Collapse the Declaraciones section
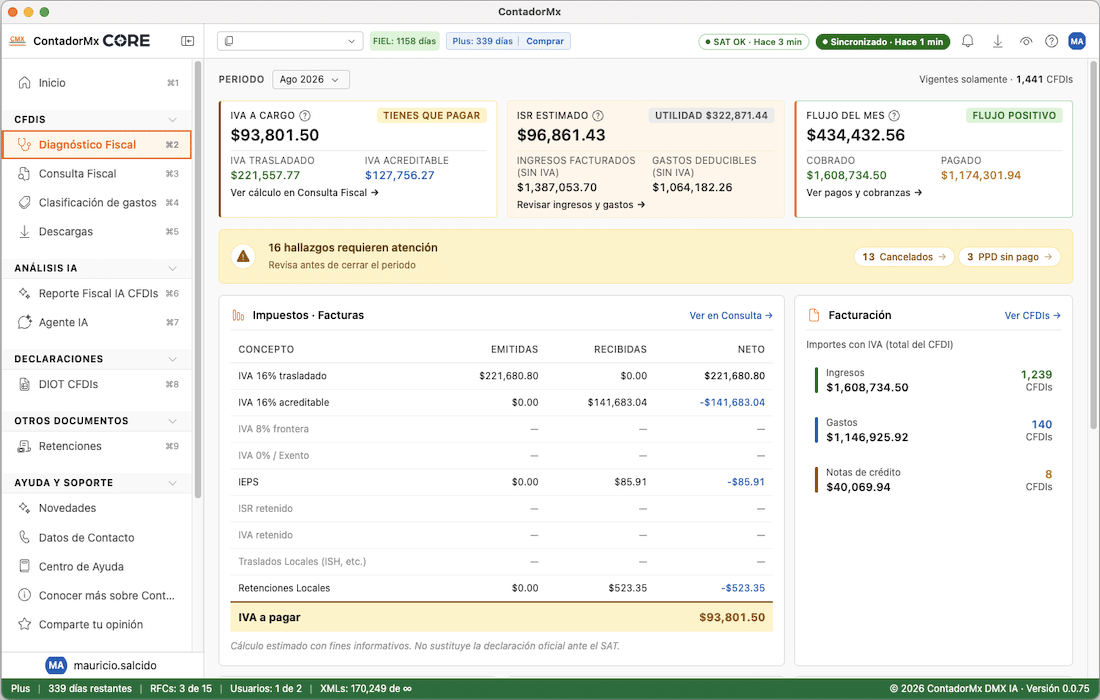The width and height of the screenshot is (1100, 700). click(x=173, y=359)
